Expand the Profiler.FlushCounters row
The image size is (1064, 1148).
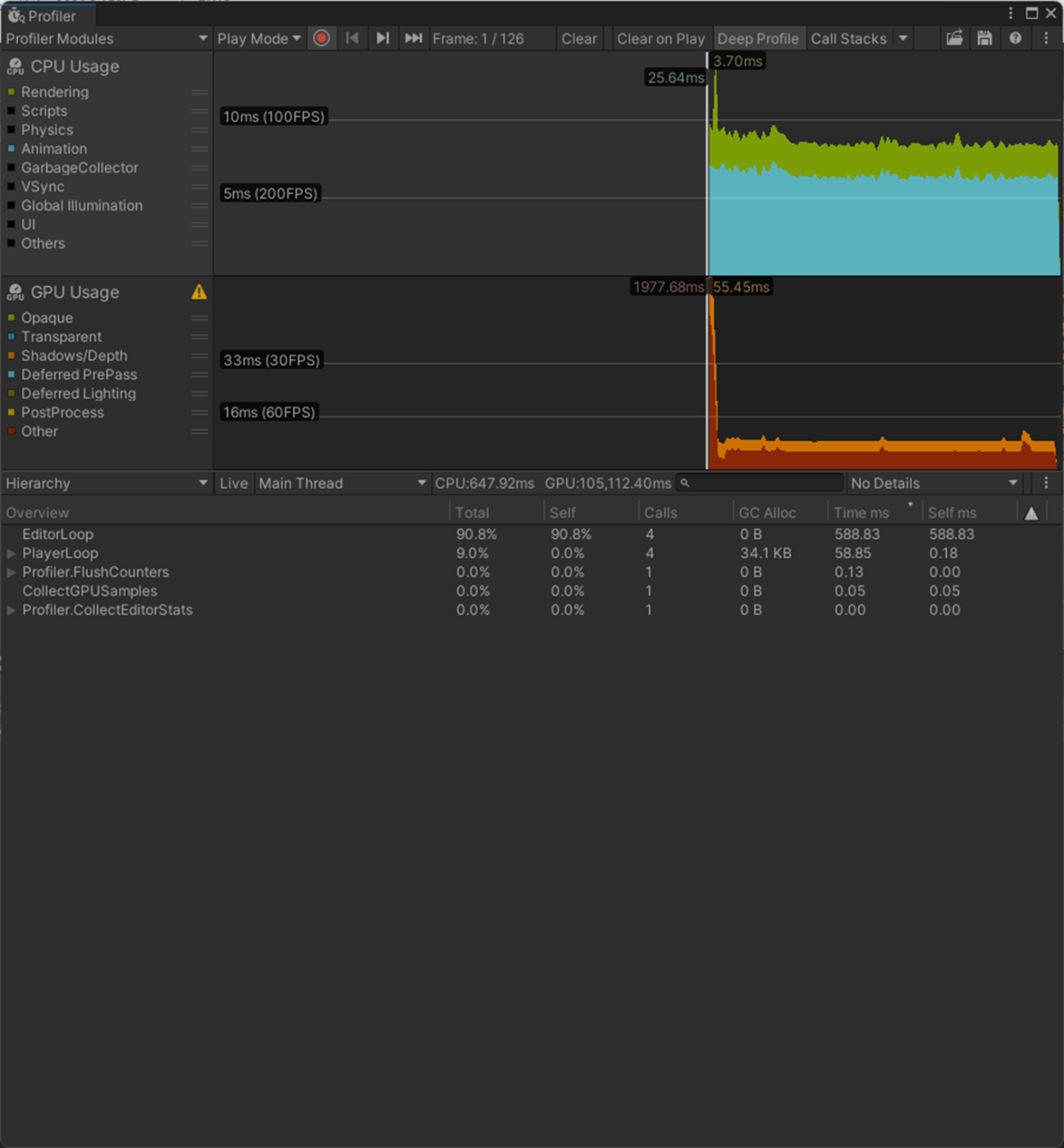(x=11, y=572)
